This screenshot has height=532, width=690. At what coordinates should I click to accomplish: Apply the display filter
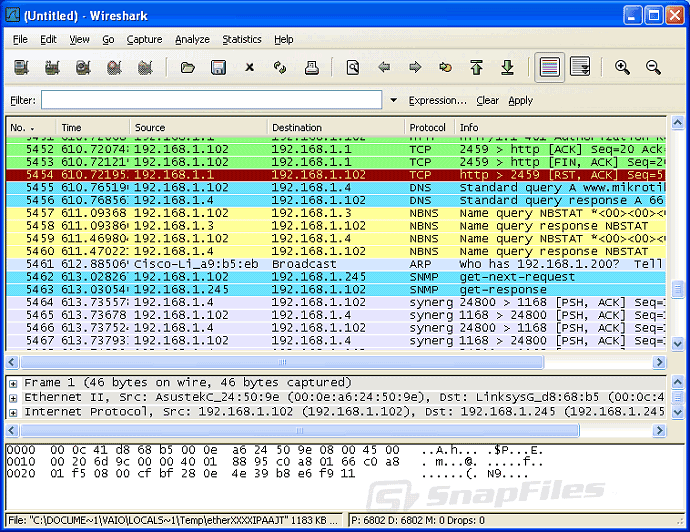click(x=521, y=100)
